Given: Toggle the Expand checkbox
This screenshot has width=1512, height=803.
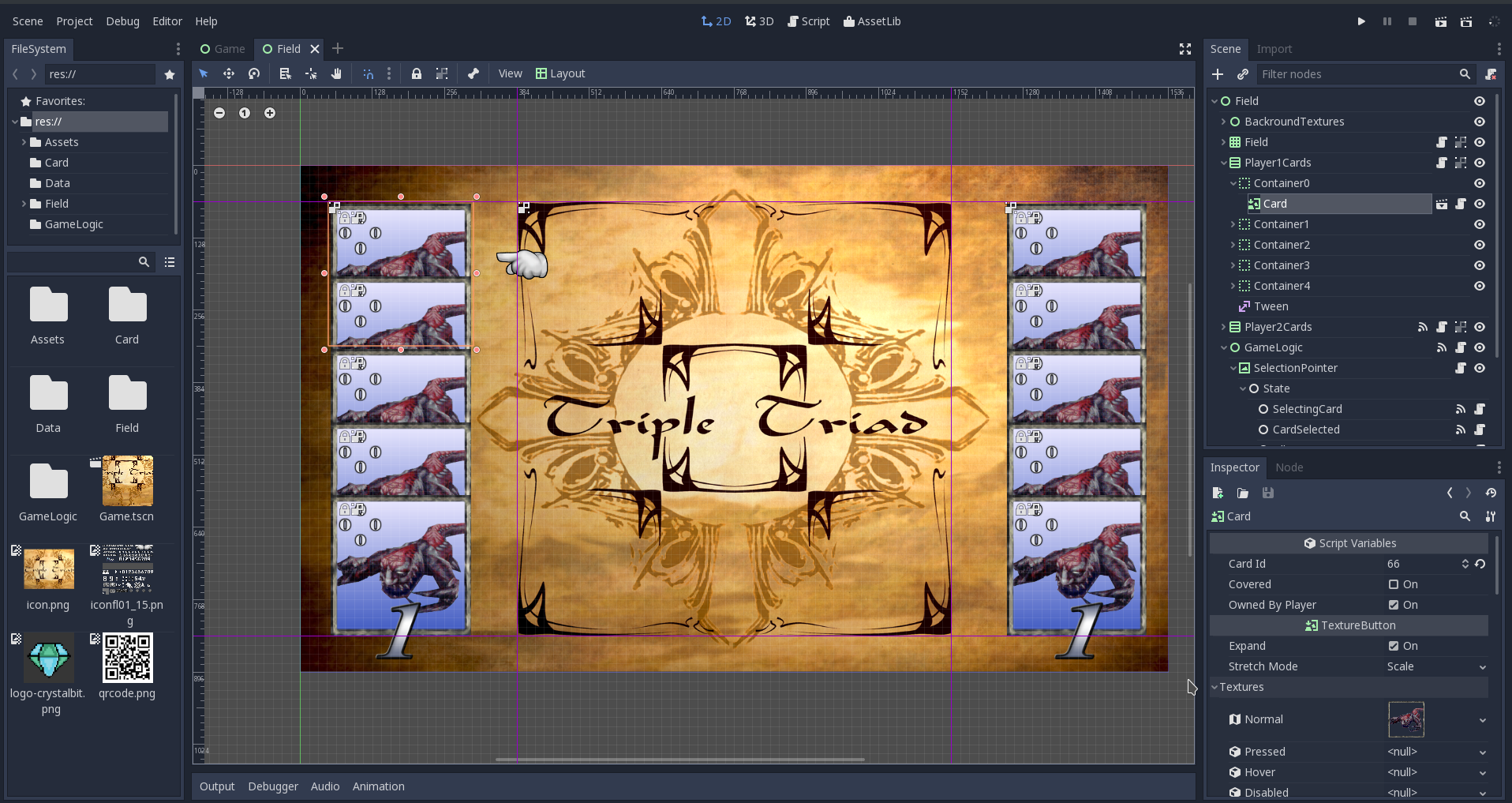Looking at the screenshot, I should (x=1394, y=646).
